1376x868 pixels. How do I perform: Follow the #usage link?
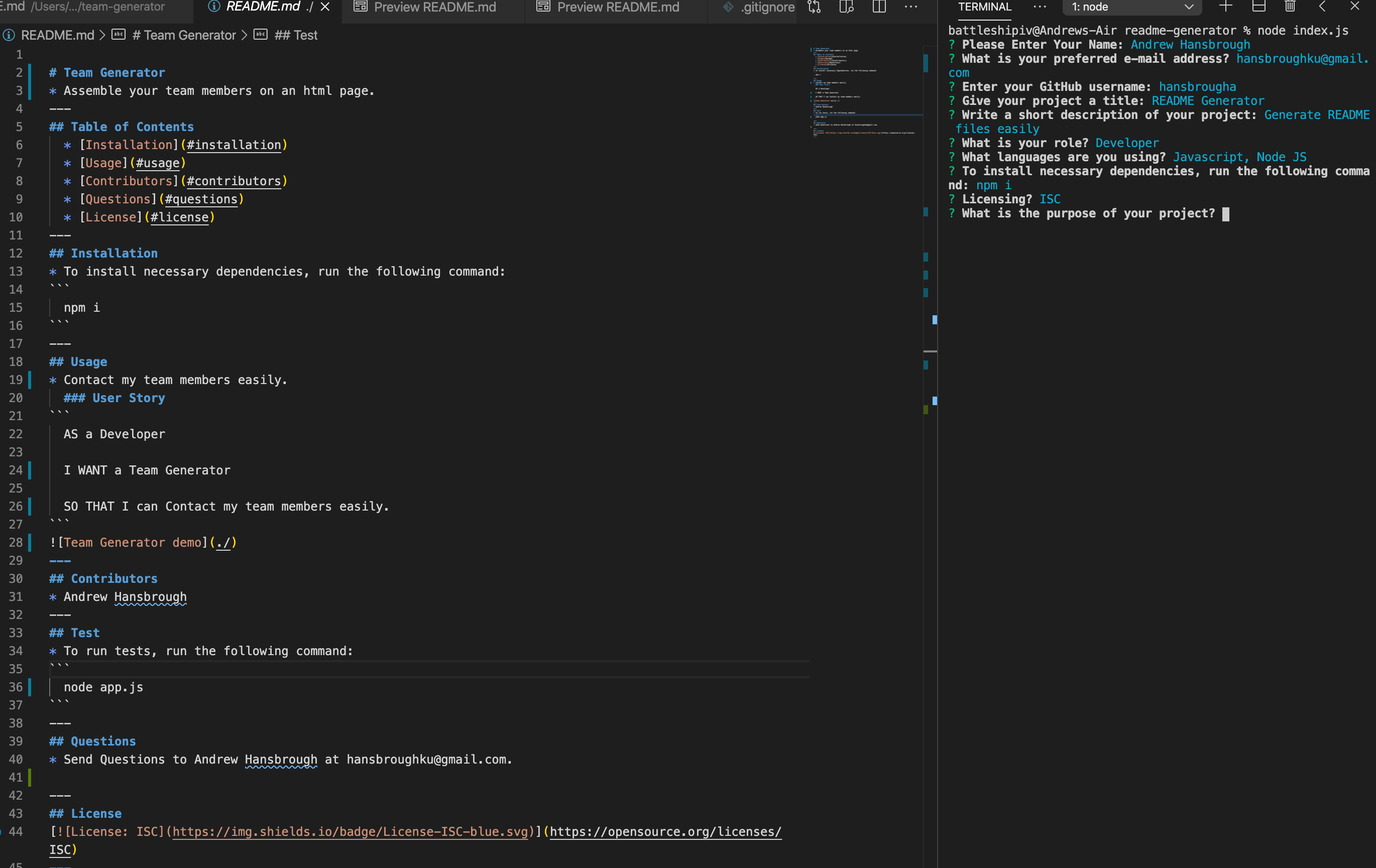coord(158,163)
